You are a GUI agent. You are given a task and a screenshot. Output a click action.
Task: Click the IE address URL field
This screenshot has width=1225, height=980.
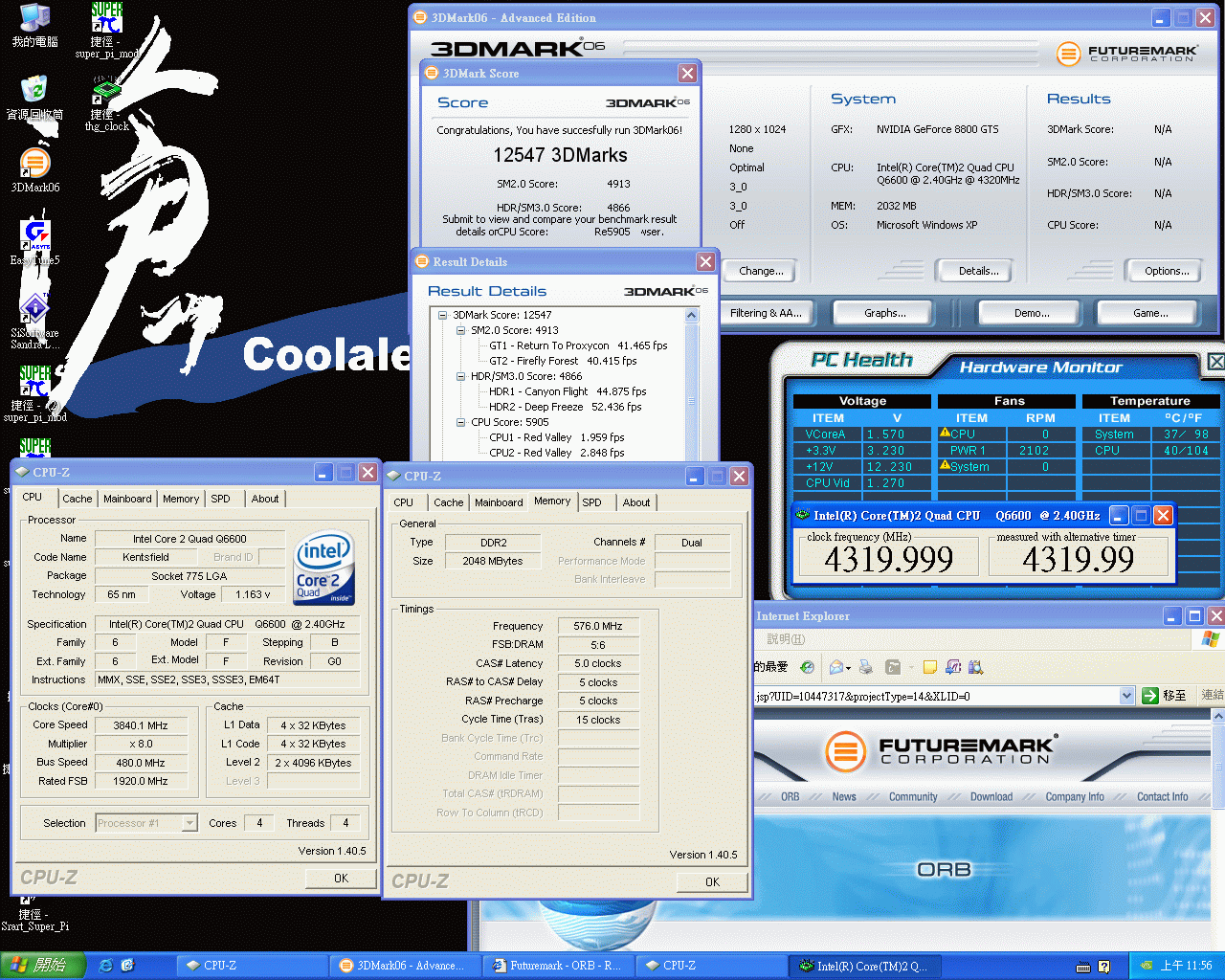pos(935,696)
